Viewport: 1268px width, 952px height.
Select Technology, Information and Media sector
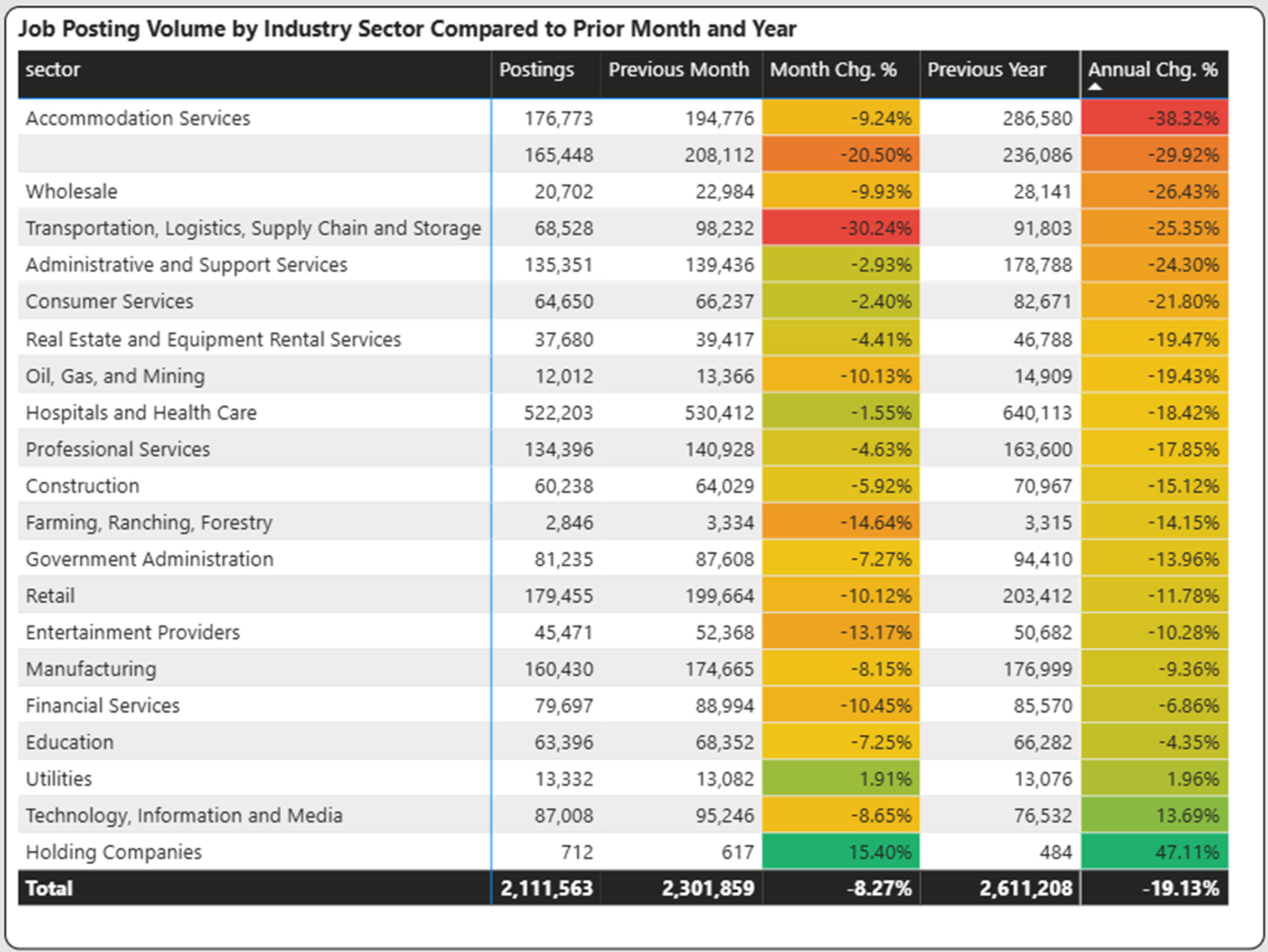pyautogui.click(x=184, y=815)
